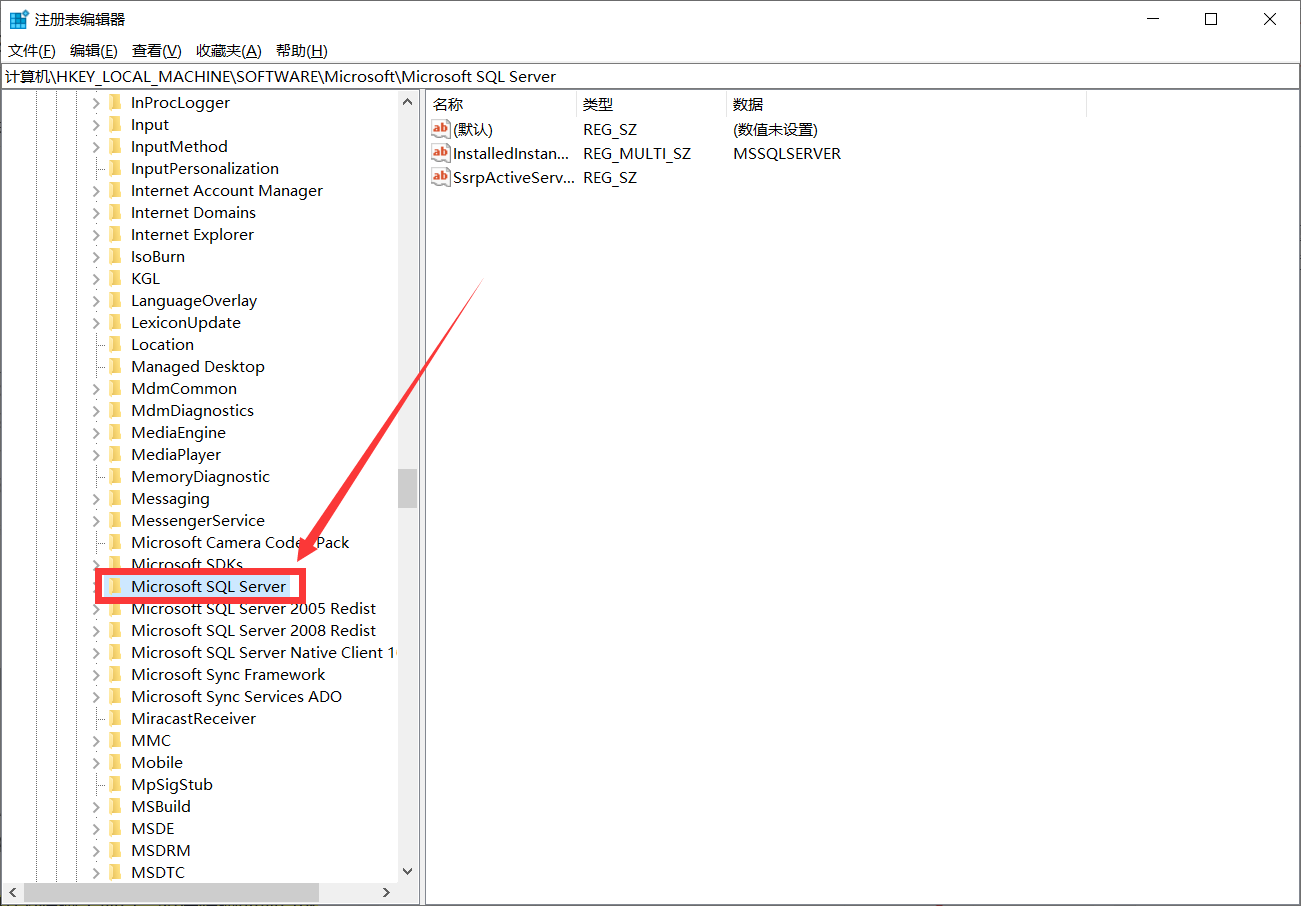Expand the Microsoft Sync Framework key
The height and width of the screenshot is (906, 1301).
point(96,674)
